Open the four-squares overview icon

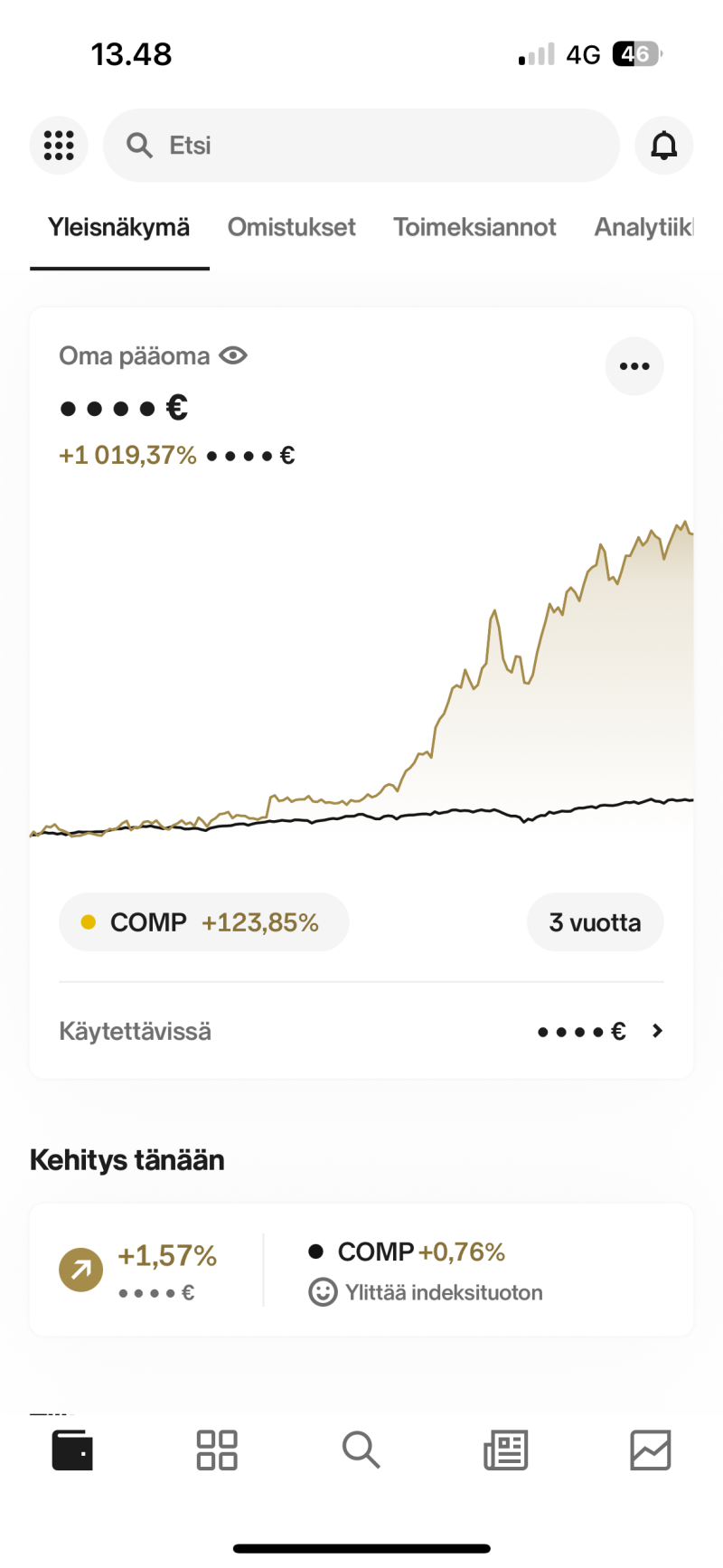tap(217, 1450)
